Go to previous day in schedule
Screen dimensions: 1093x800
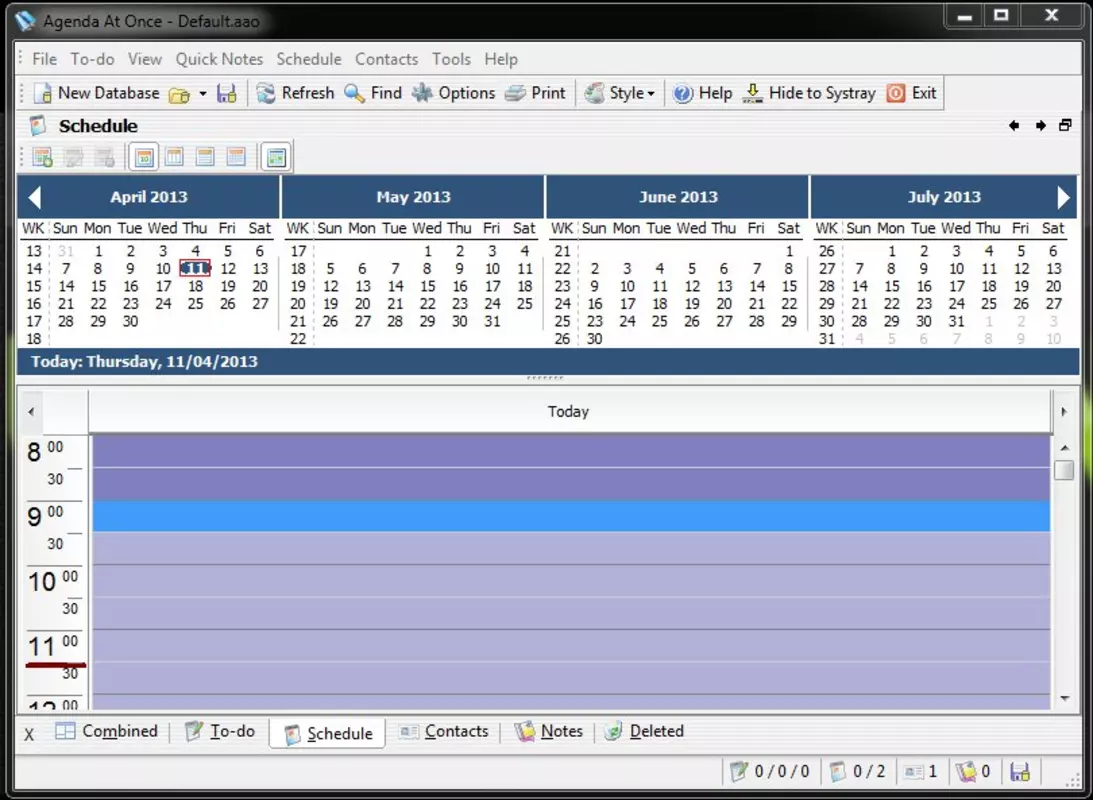click(x=31, y=412)
